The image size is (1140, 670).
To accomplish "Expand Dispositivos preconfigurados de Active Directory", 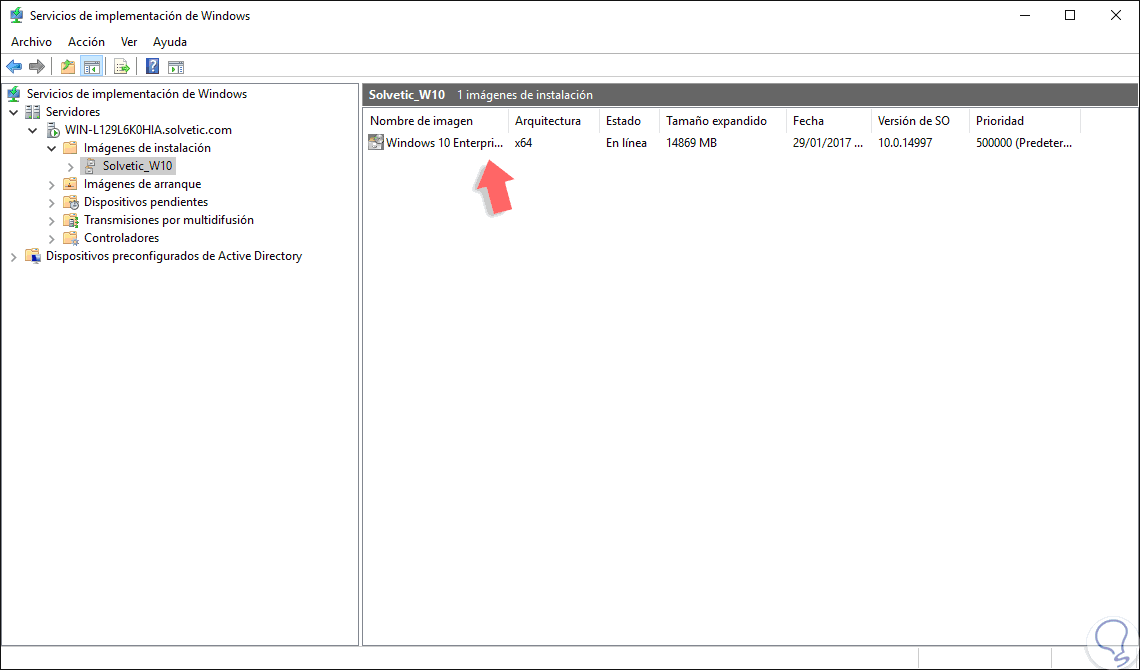I will [14, 257].
